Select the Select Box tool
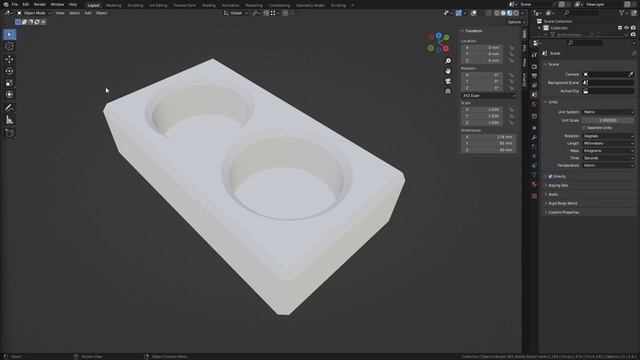Viewport: 640px width, 360px height. click(9, 35)
